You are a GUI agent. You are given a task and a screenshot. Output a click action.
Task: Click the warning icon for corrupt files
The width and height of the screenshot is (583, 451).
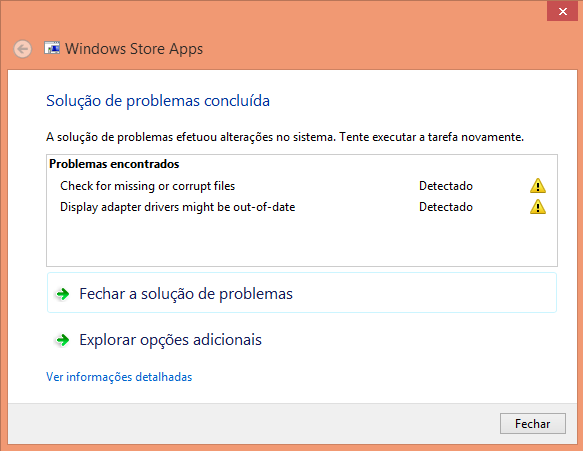click(538, 186)
